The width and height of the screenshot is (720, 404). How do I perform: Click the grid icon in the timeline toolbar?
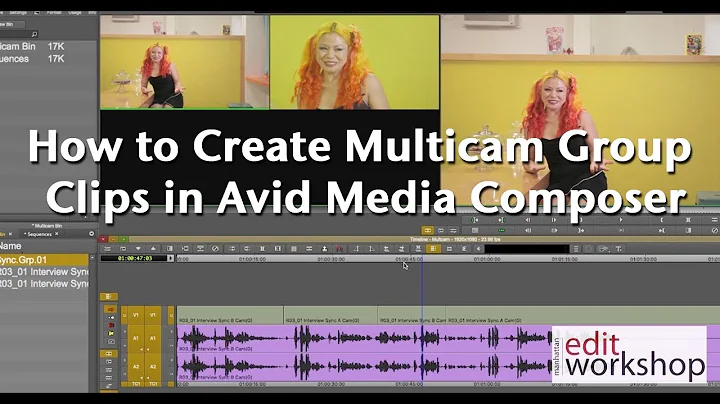(x=293, y=249)
